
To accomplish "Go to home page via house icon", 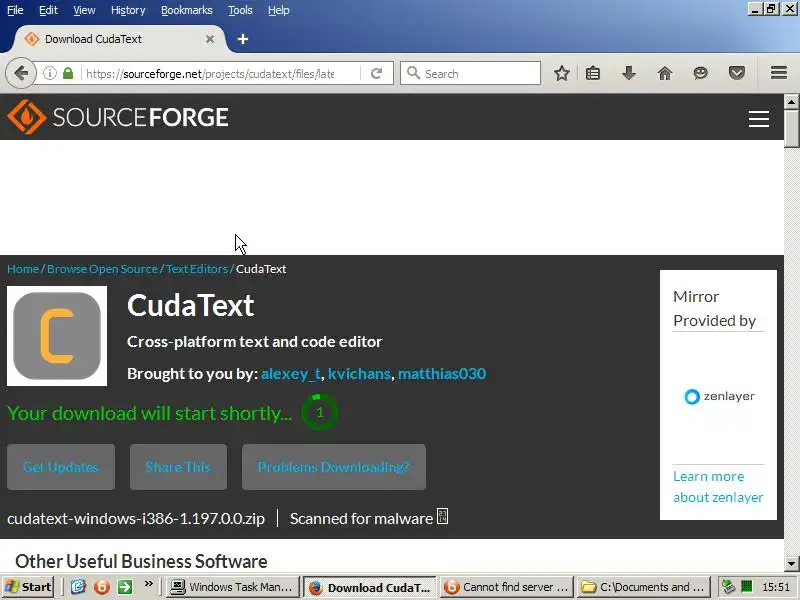I will 665,73.
